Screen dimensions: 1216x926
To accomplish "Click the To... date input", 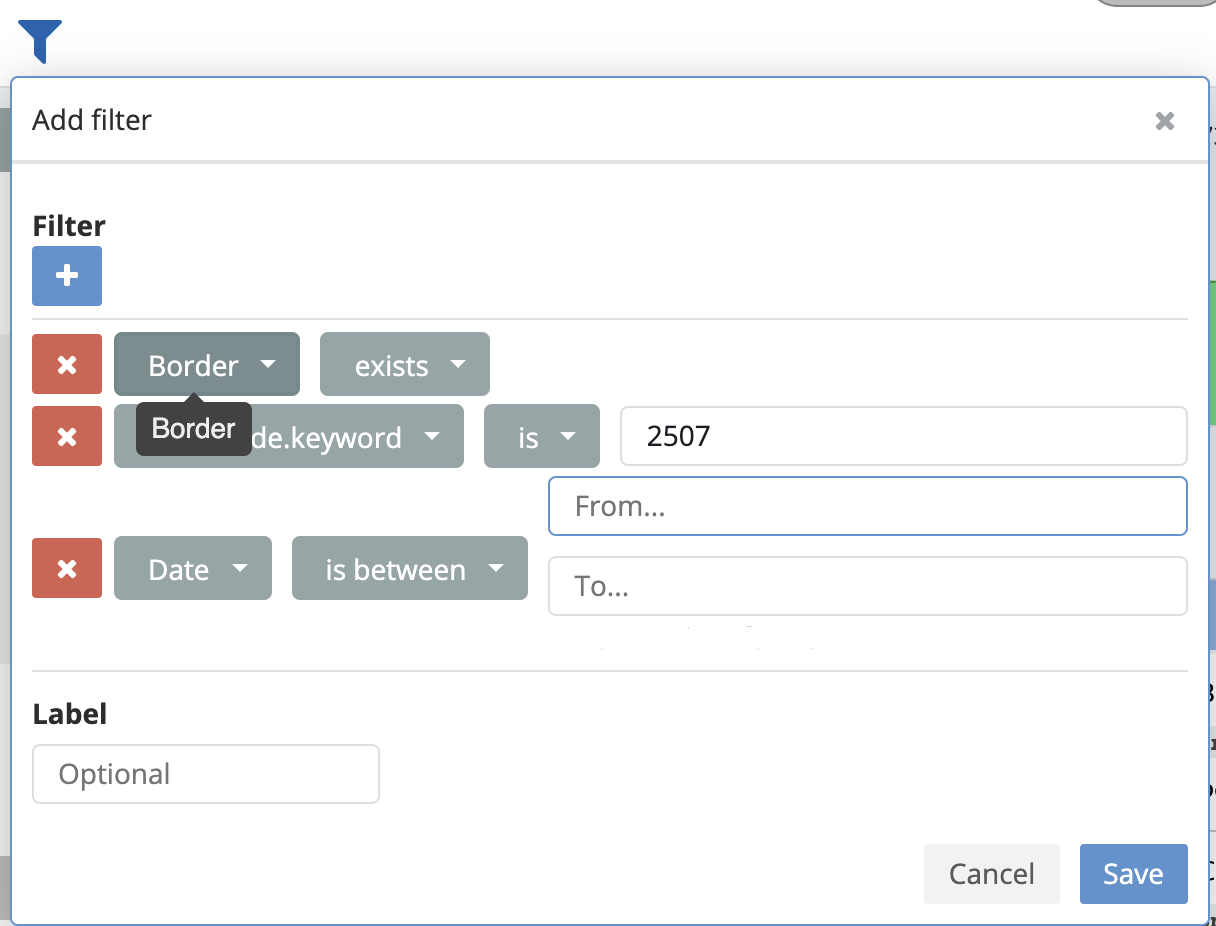I will point(867,586).
